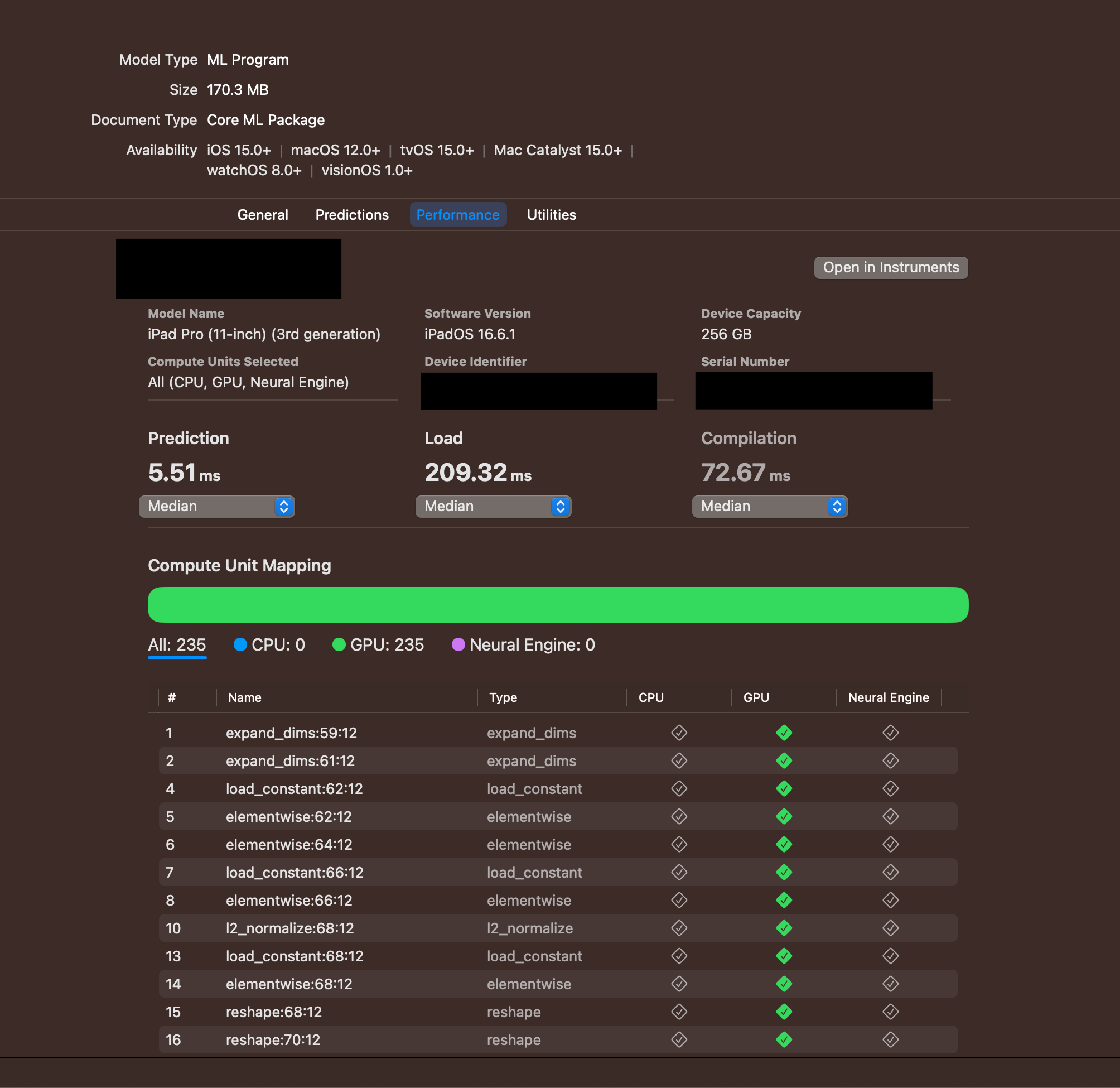The height and width of the screenshot is (1088, 1120).
Task: Click CPU diamond icon for elementwise:68:12 row
Action: click(679, 984)
